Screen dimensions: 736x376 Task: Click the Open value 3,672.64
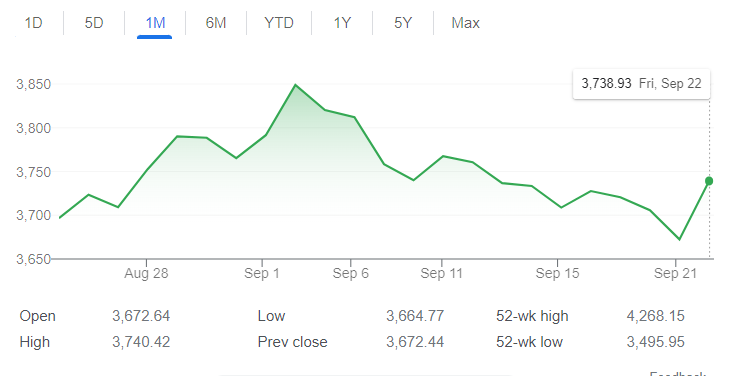coord(141,316)
